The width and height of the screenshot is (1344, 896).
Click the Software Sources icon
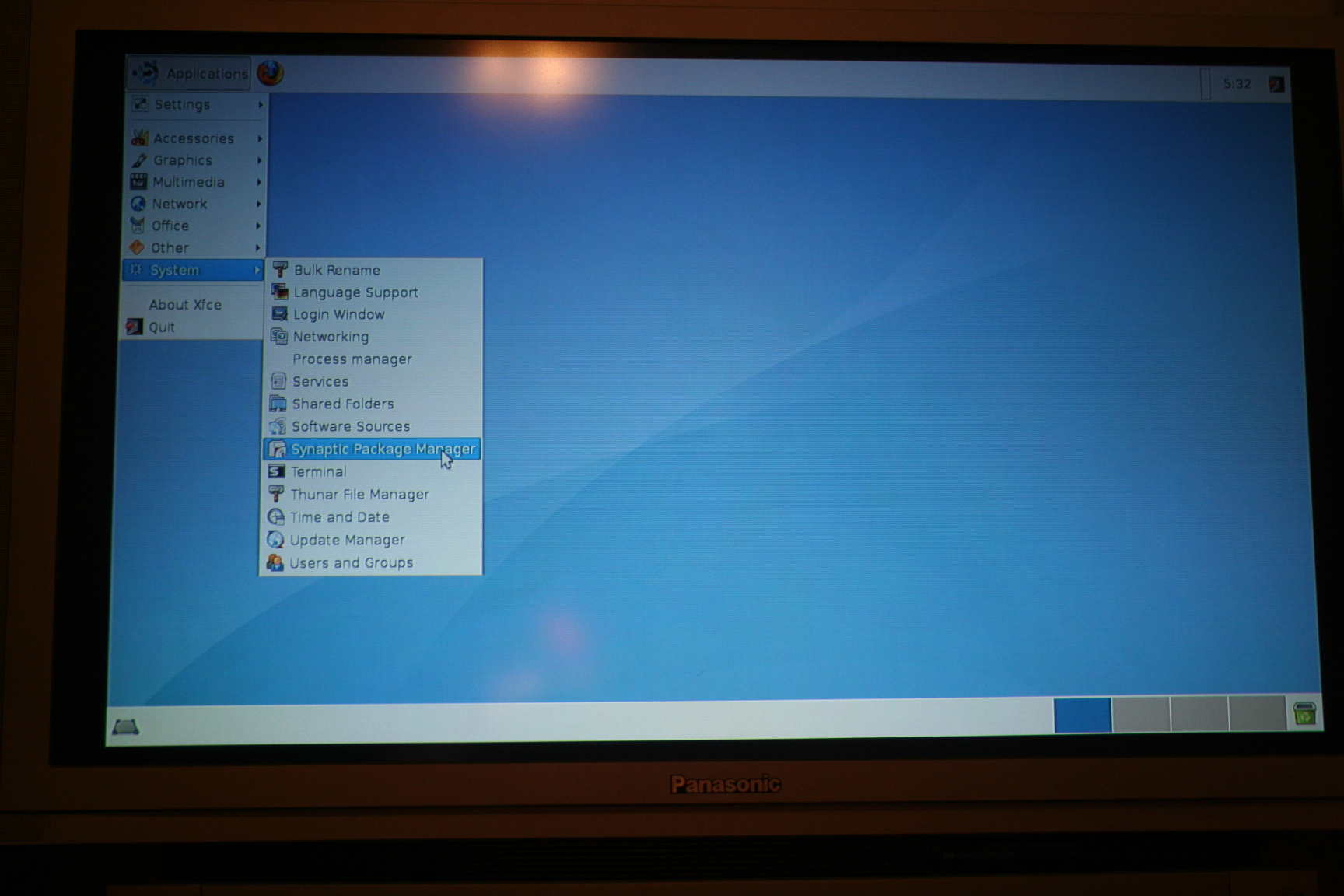pyautogui.click(x=278, y=426)
